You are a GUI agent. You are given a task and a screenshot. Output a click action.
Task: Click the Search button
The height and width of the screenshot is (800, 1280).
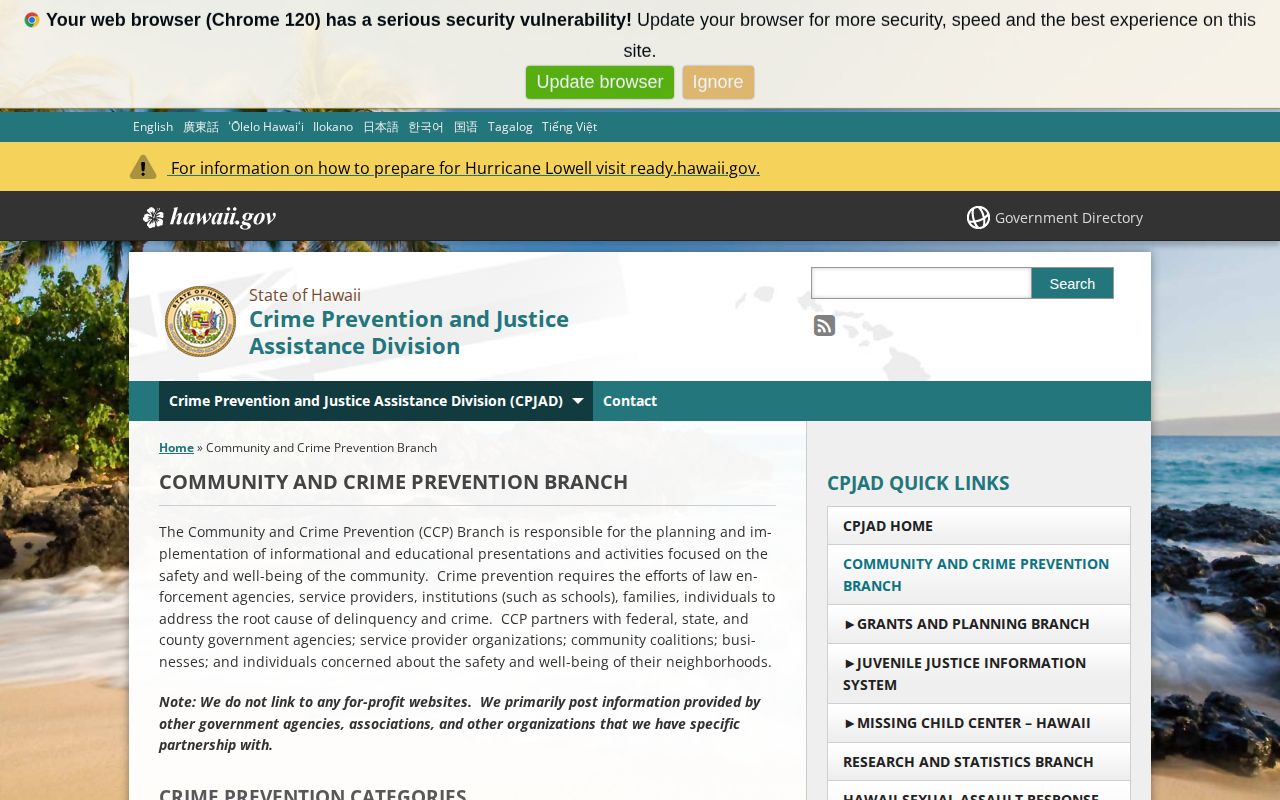1072,283
